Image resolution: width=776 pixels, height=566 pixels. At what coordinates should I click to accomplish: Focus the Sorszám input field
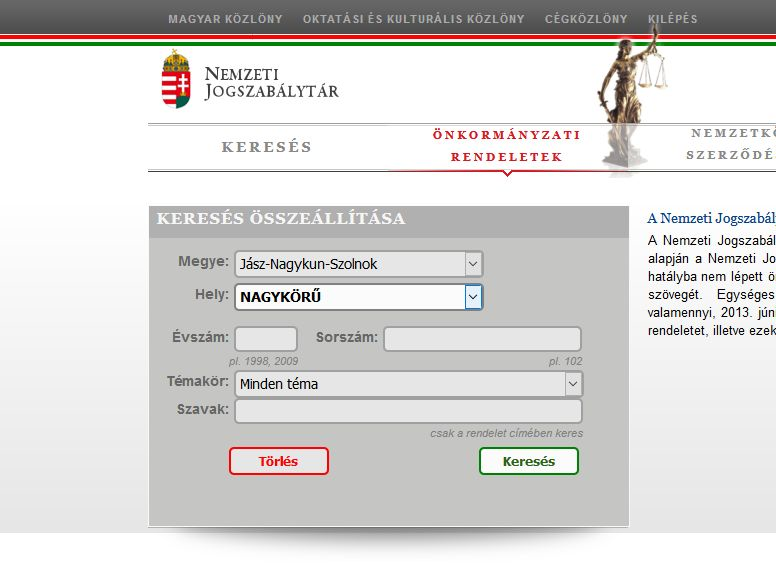483,339
